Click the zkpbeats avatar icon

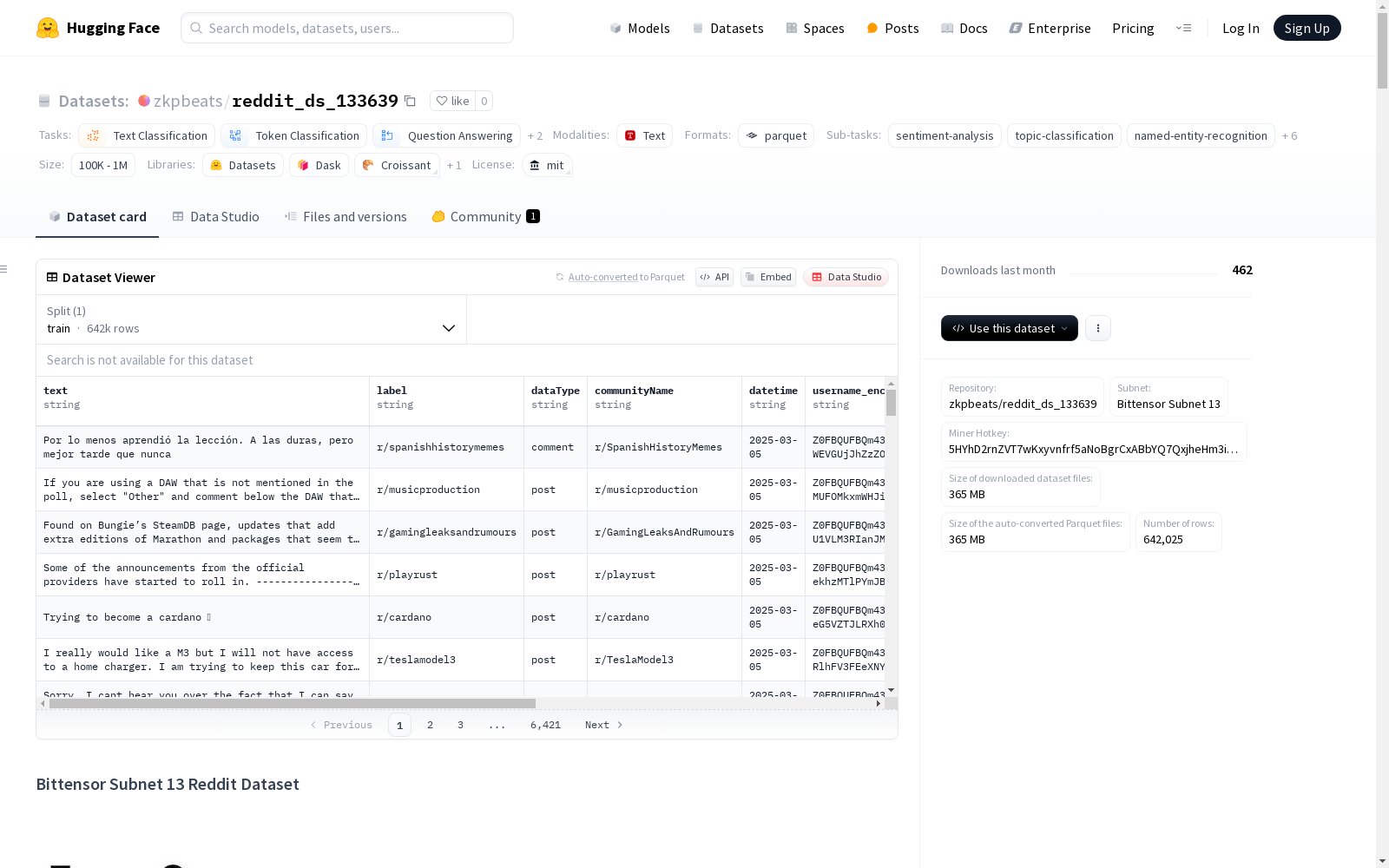[144, 101]
